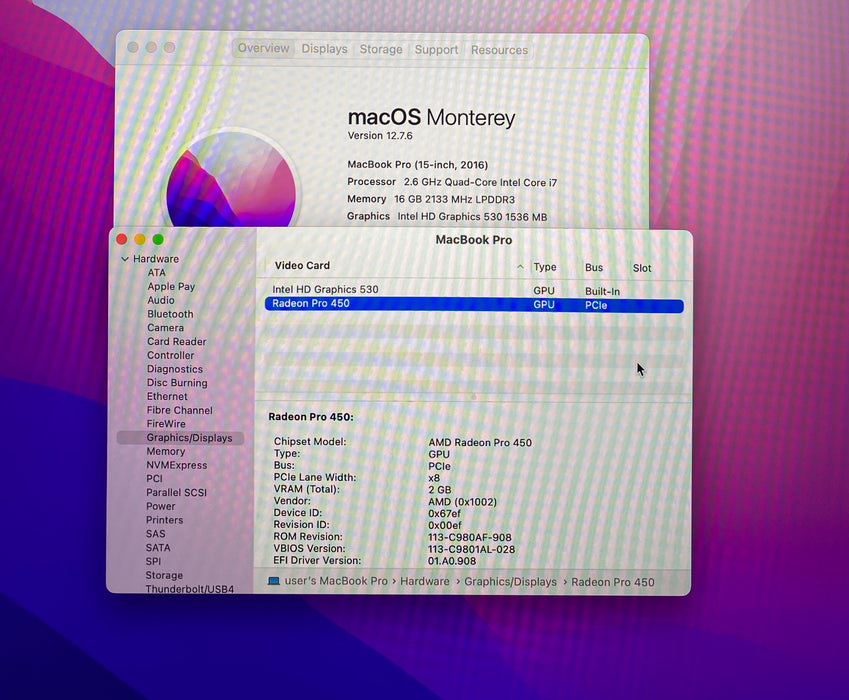Open the Storage tab in About This Mac
The height and width of the screenshot is (700, 849).
click(x=381, y=49)
